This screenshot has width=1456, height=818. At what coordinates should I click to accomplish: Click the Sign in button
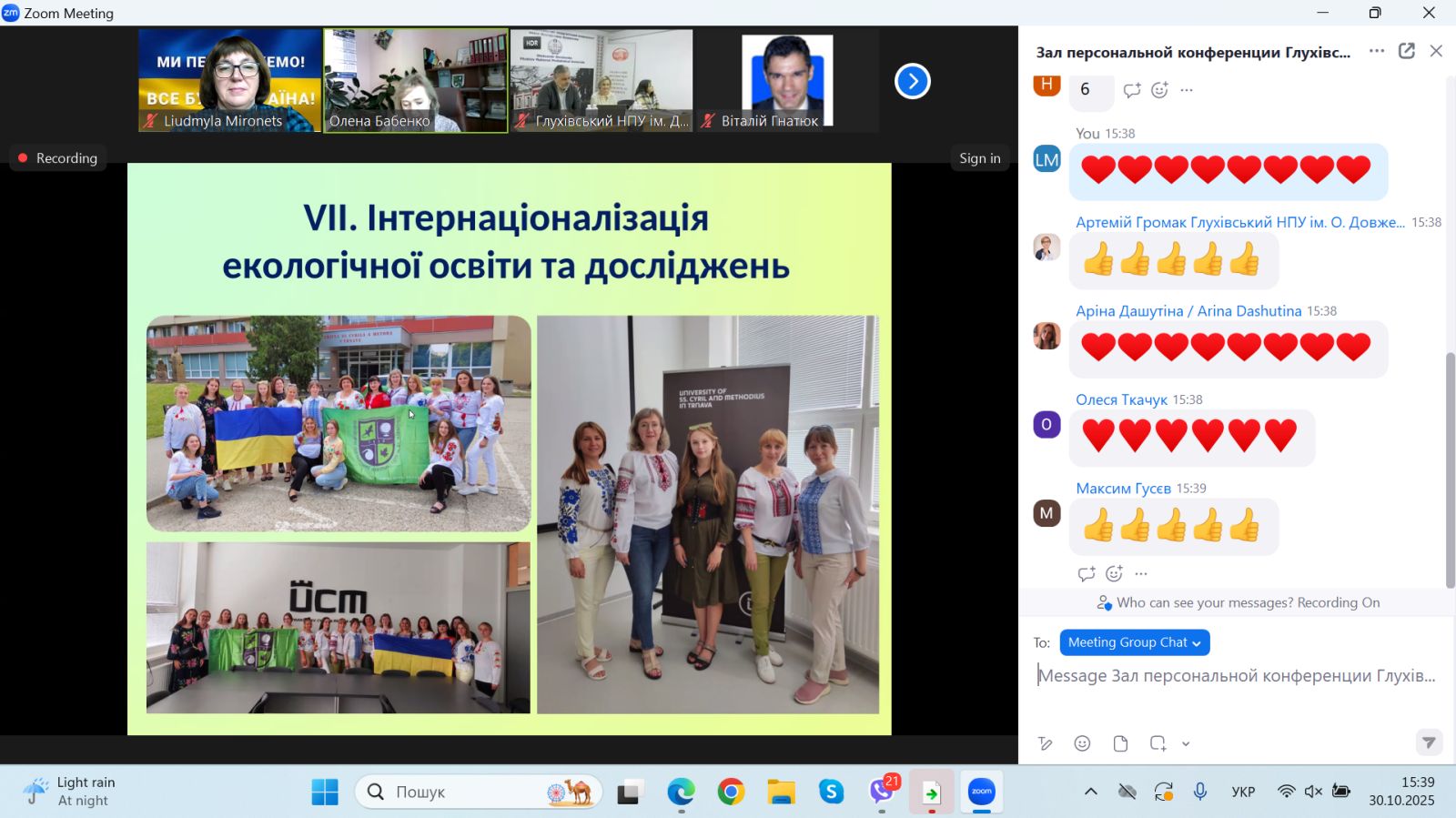979,157
